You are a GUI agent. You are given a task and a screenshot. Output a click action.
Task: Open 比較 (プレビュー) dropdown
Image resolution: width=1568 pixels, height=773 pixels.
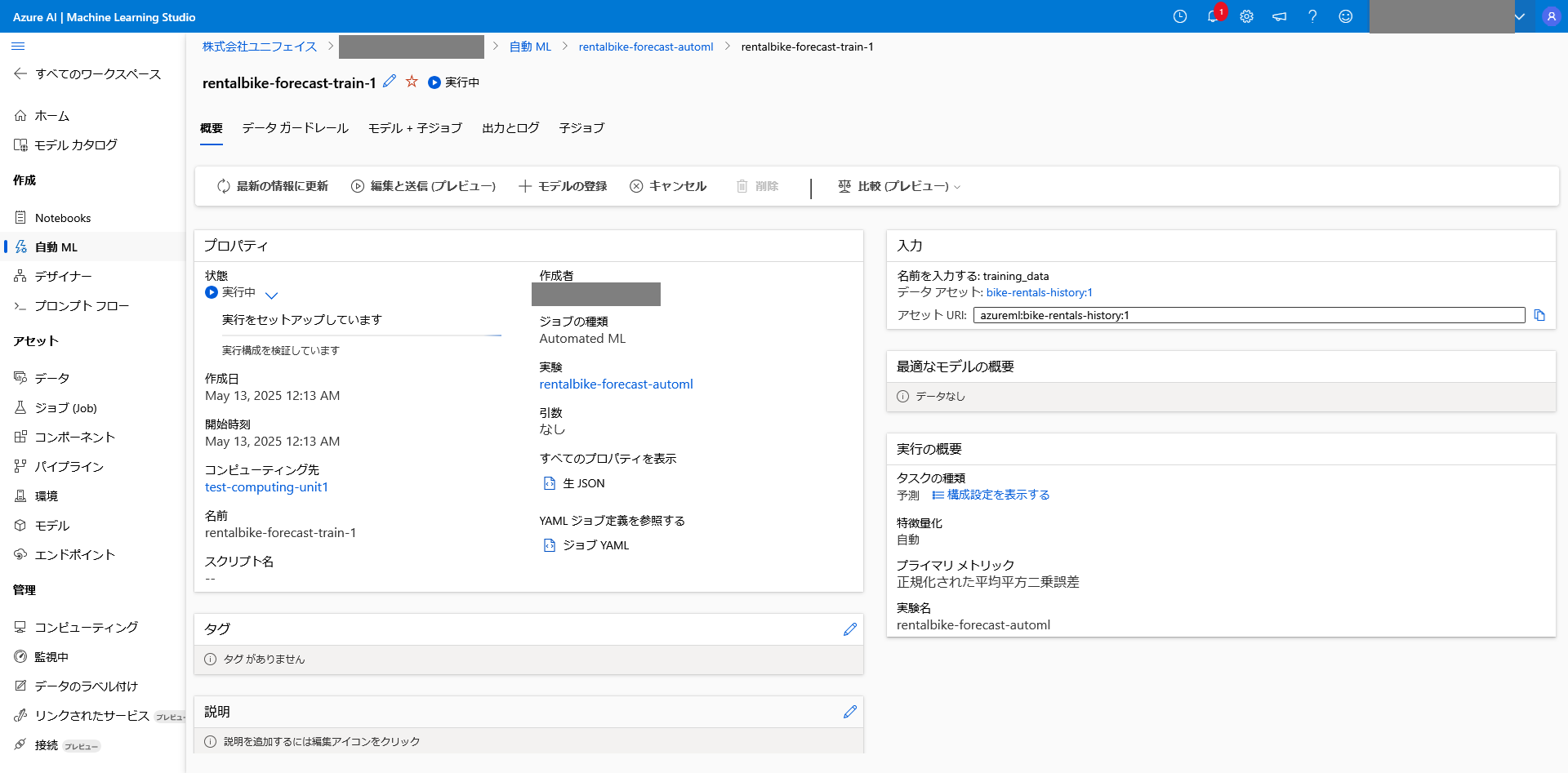[x=900, y=186]
